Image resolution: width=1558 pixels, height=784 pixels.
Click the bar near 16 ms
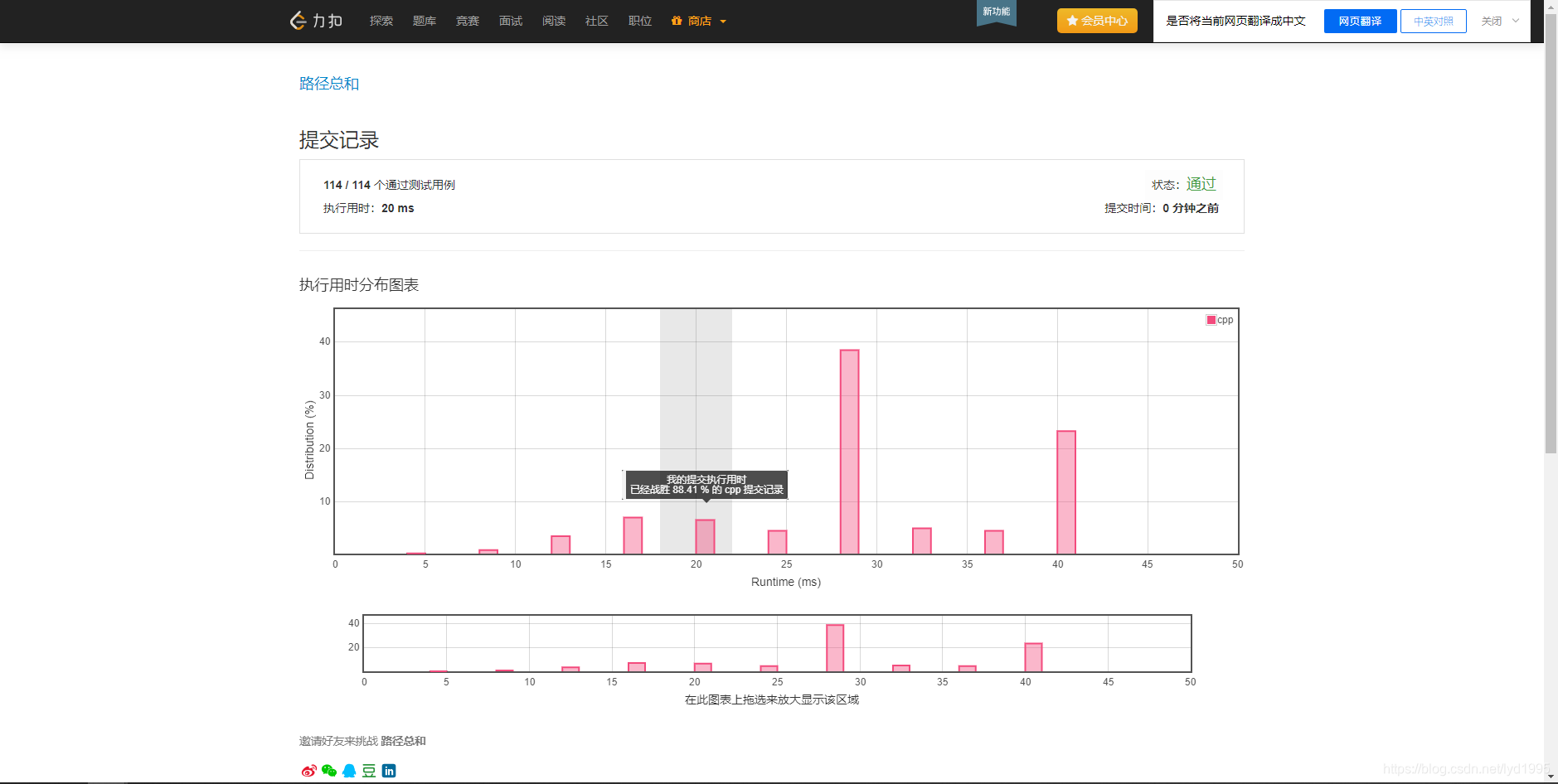pos(633,535)
